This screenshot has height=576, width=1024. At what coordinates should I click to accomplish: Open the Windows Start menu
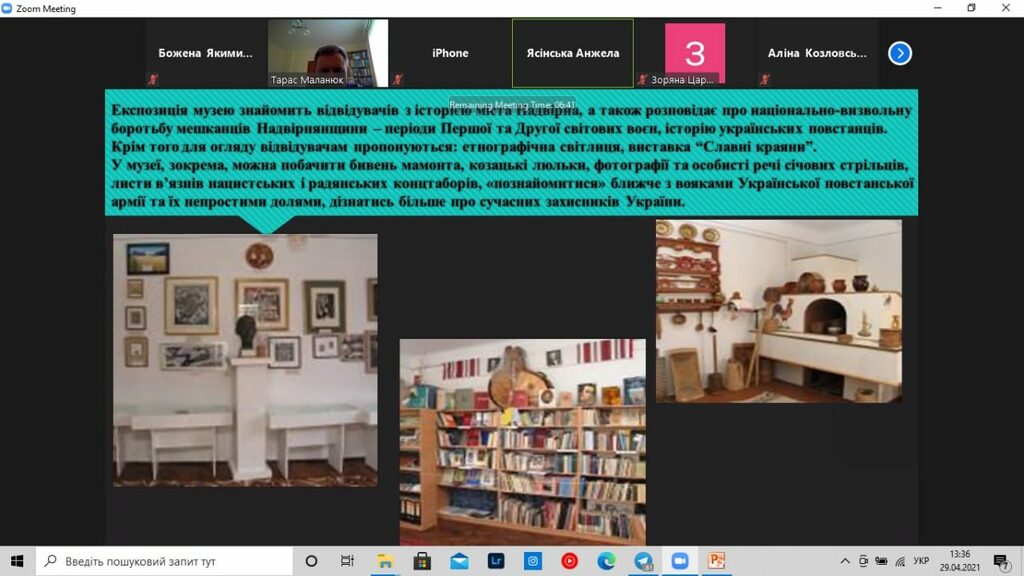coord(17,561)
